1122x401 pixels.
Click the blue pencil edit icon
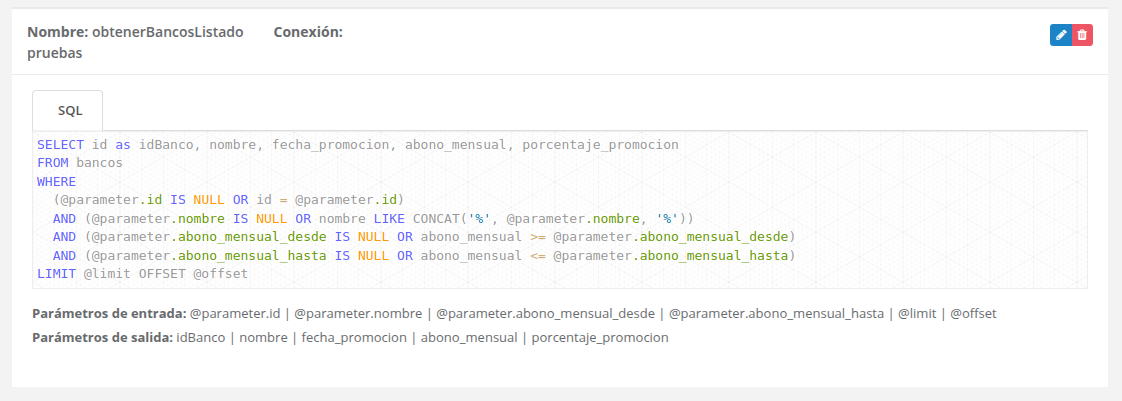pyautogui.click(x=1061, y=35)
